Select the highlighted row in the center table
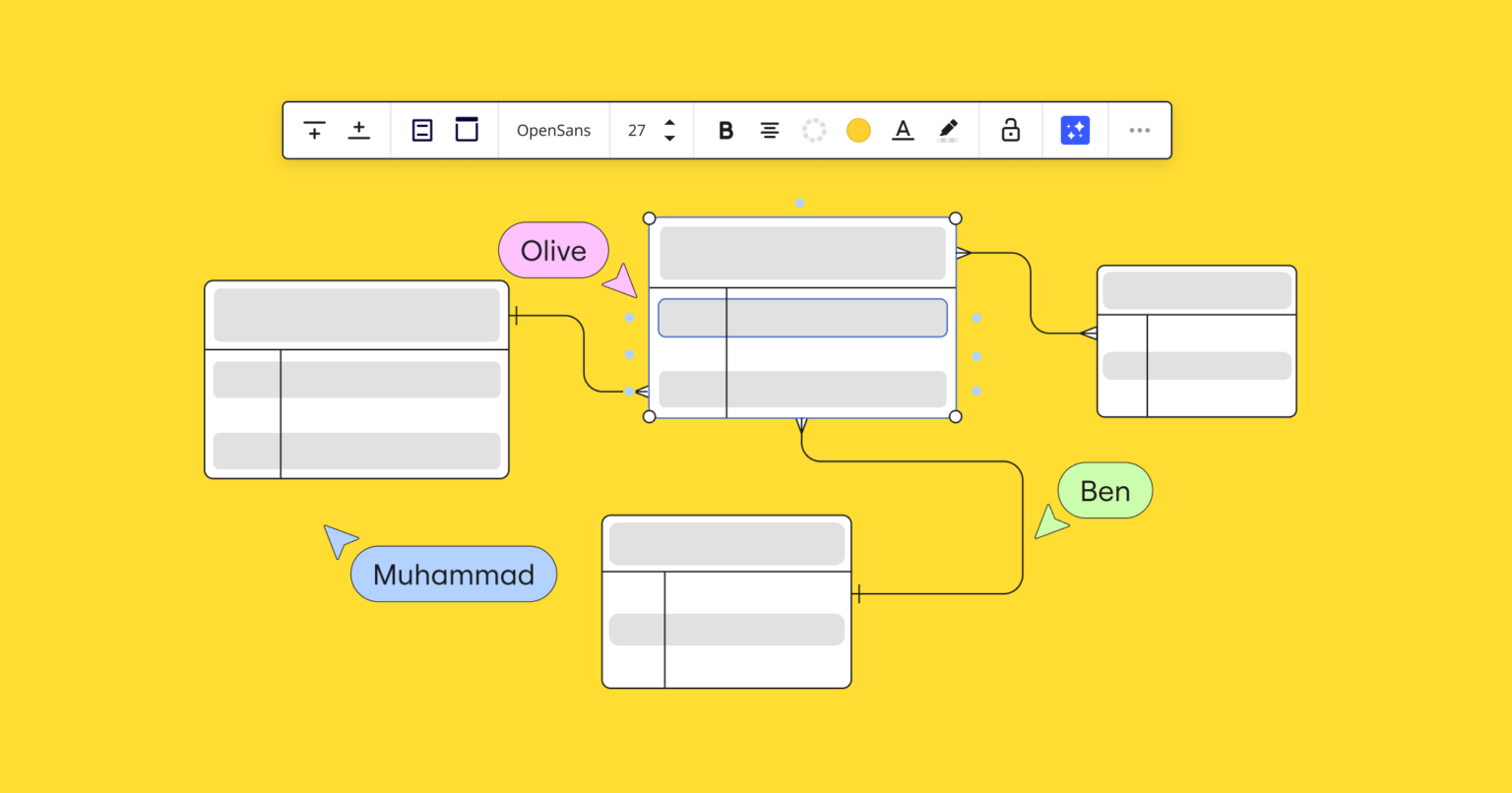1512x793 pixels. (802, 317)
